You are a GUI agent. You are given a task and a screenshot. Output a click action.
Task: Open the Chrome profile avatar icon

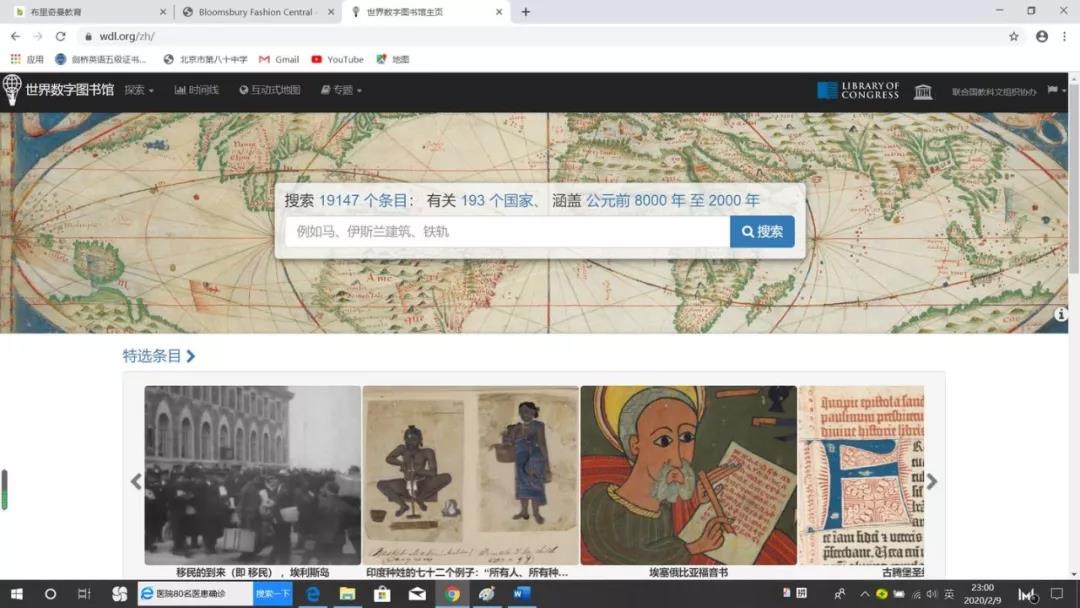click(1042, 36)
